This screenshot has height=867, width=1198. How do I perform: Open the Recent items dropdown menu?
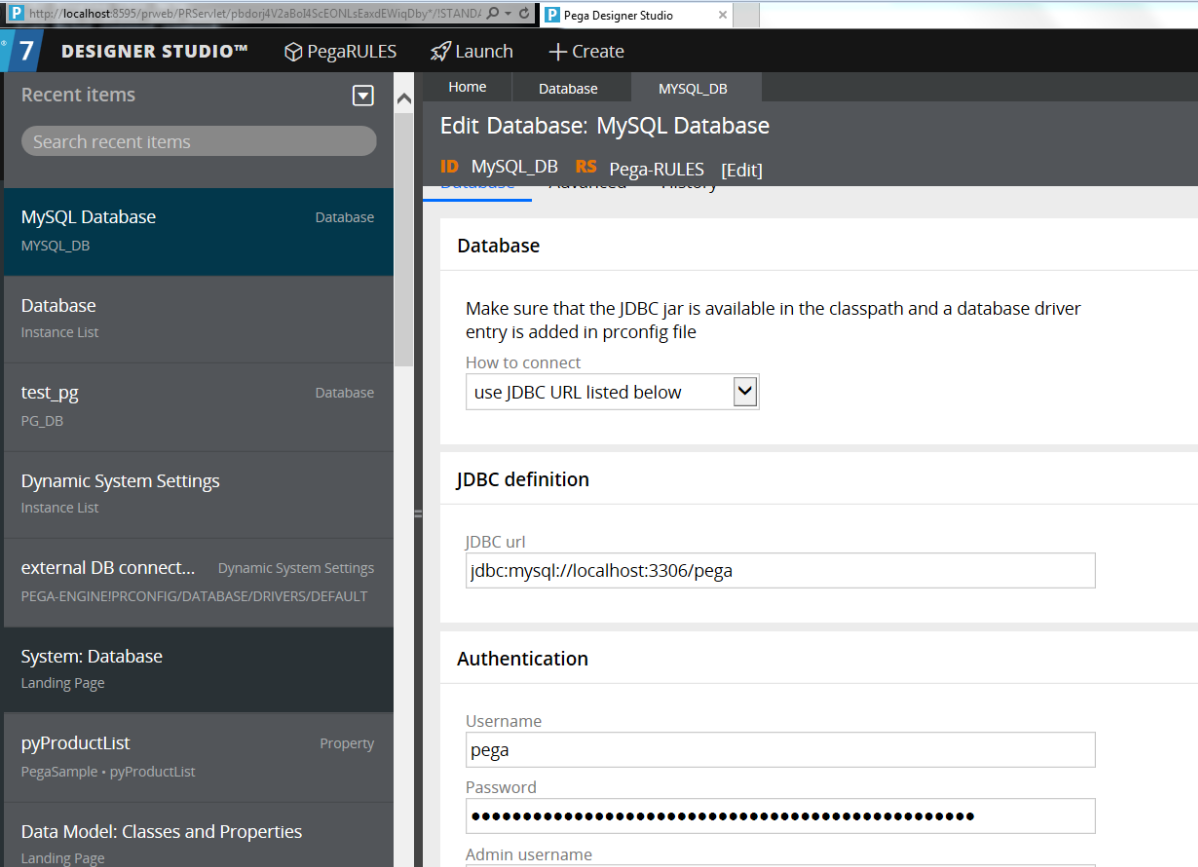[x=363, y=95]
